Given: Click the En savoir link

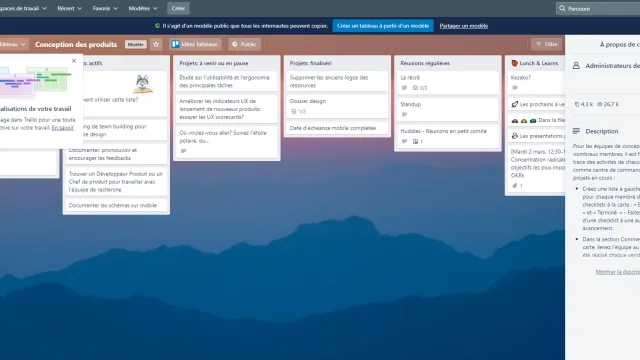Looking at the screenshot, I should pyautogui.click(x=62, y=128).
